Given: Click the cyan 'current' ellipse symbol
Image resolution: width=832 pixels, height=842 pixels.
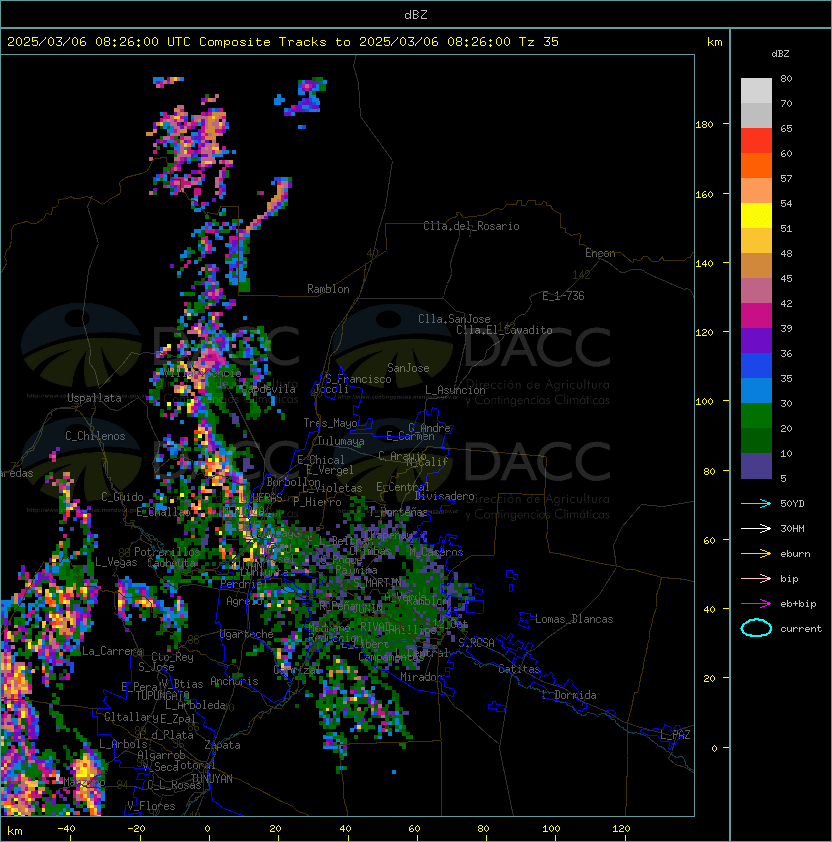Looking at the screenshot, I should coord(756,628).
